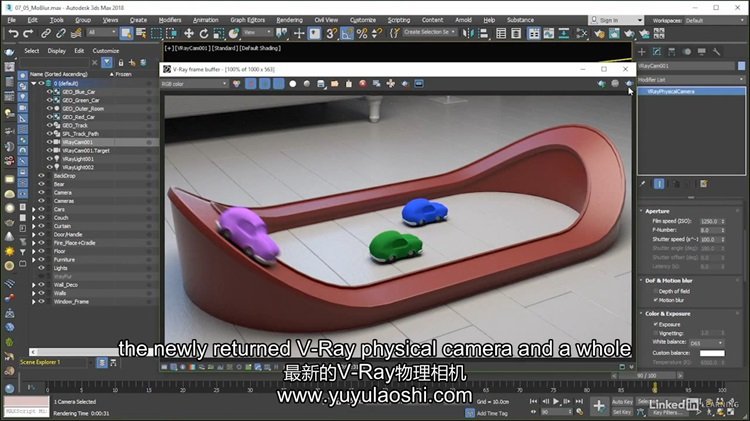Click the lock selection icon in Scene Explorer
This screenshot has width=750, height=421.
[121, 63]
